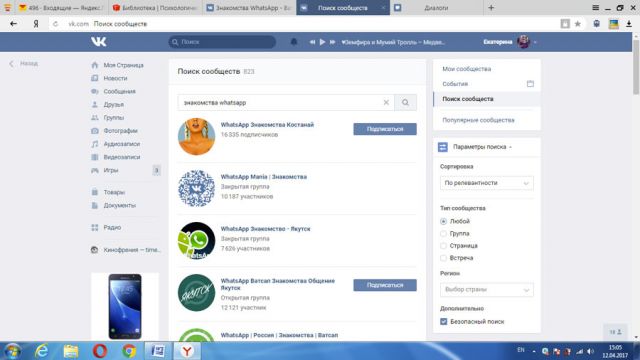Go back using browser back arrow
This screenshot has width=640, height=360.
tap(13, 24)
